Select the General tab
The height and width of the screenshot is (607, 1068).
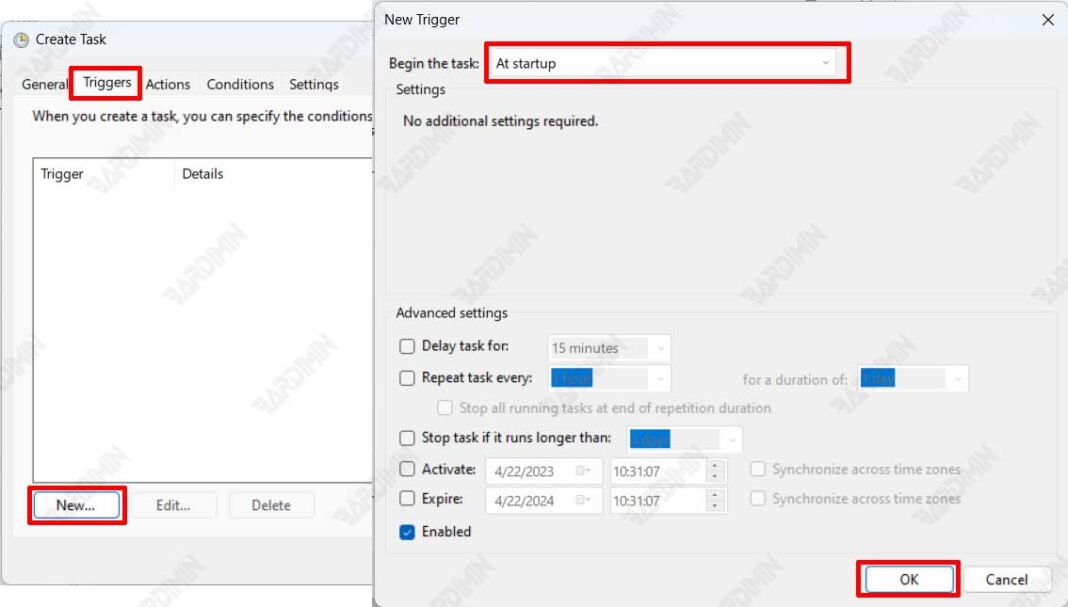(x=45, y=85)
